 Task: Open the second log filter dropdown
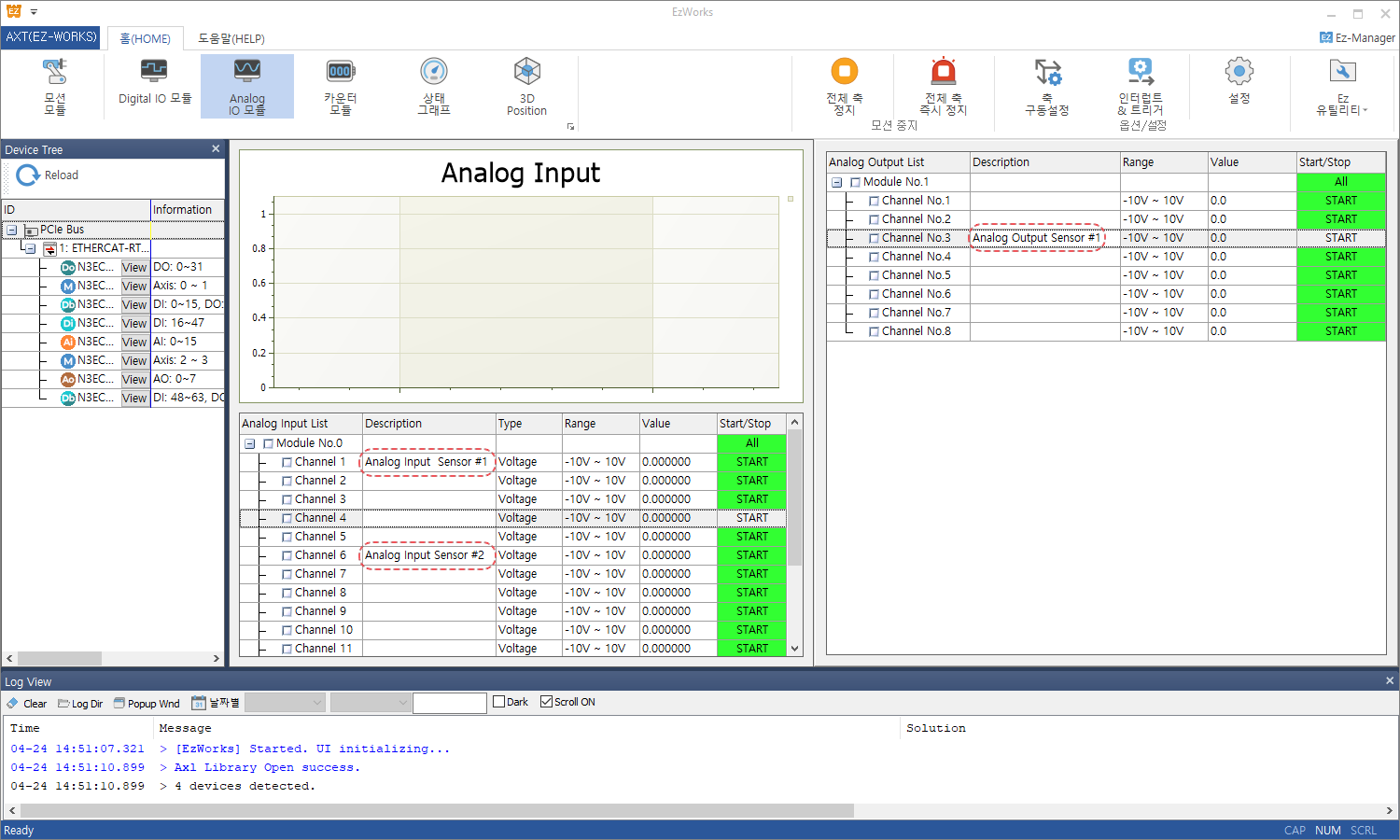pyautogui.click(x=371, y=703)
